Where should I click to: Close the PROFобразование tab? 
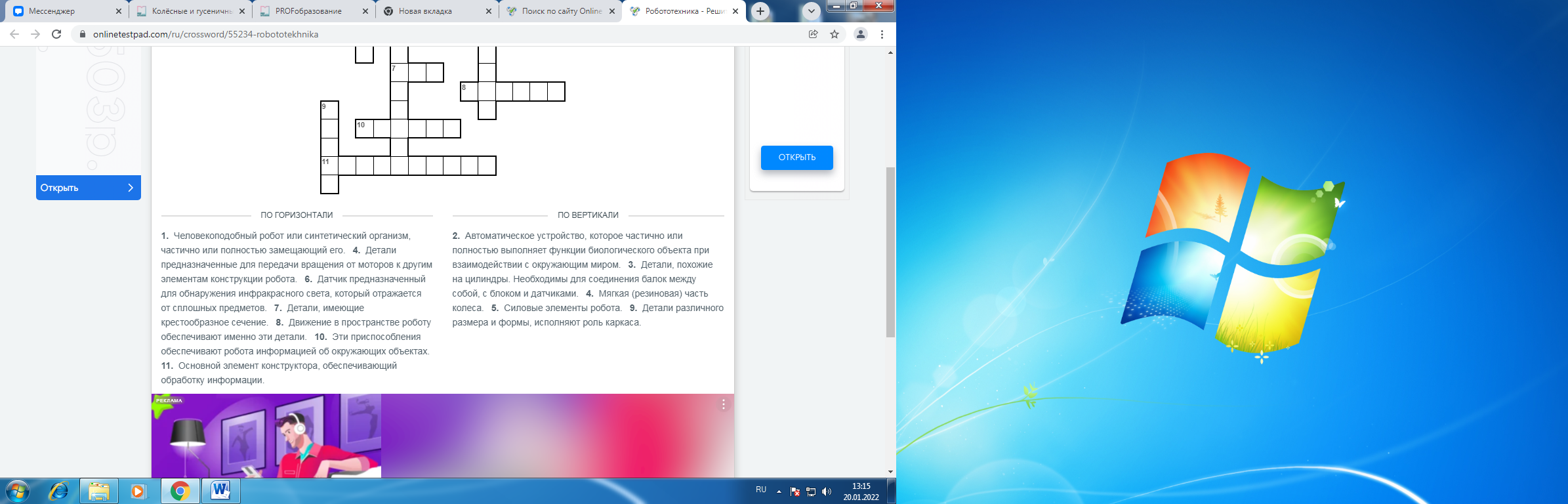tap(365, 11)
